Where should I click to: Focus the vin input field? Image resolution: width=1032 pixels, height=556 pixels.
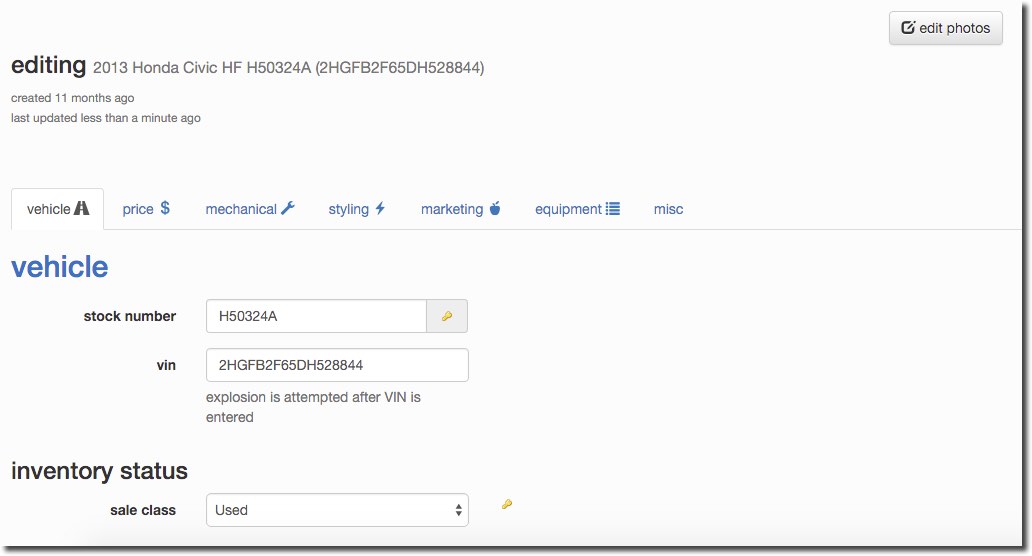337,365
